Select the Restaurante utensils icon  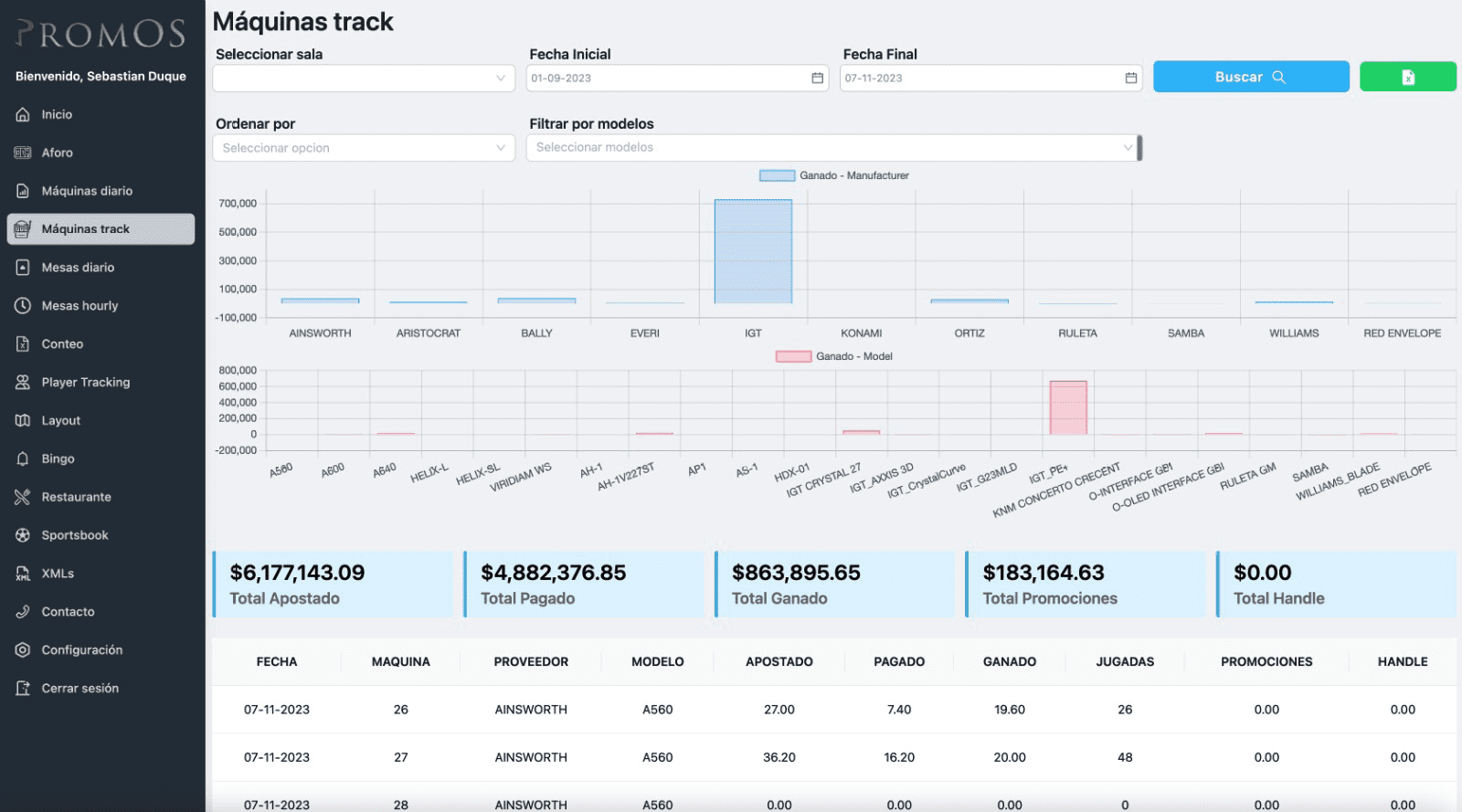click(x=23, y=498)
